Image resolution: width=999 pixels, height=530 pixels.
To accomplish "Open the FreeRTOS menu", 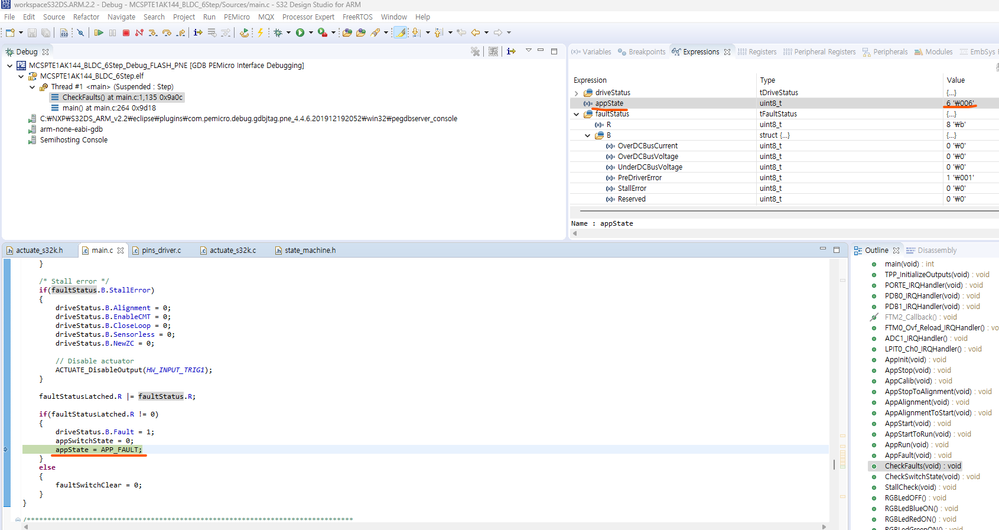I will pyautogui.click(x=357, y=17).
